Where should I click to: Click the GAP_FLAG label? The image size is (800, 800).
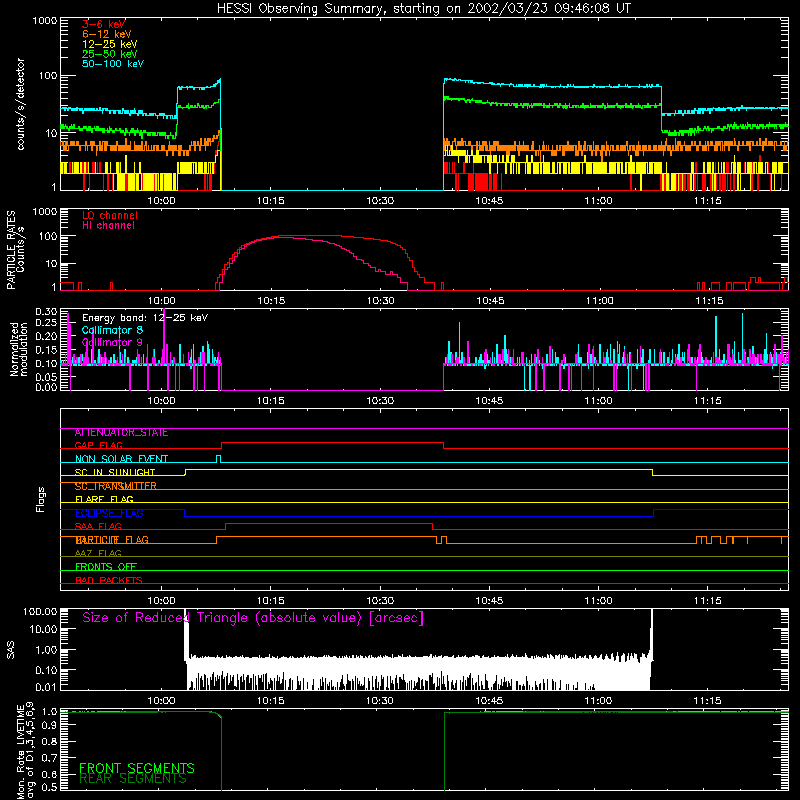(x=98, y=445)
